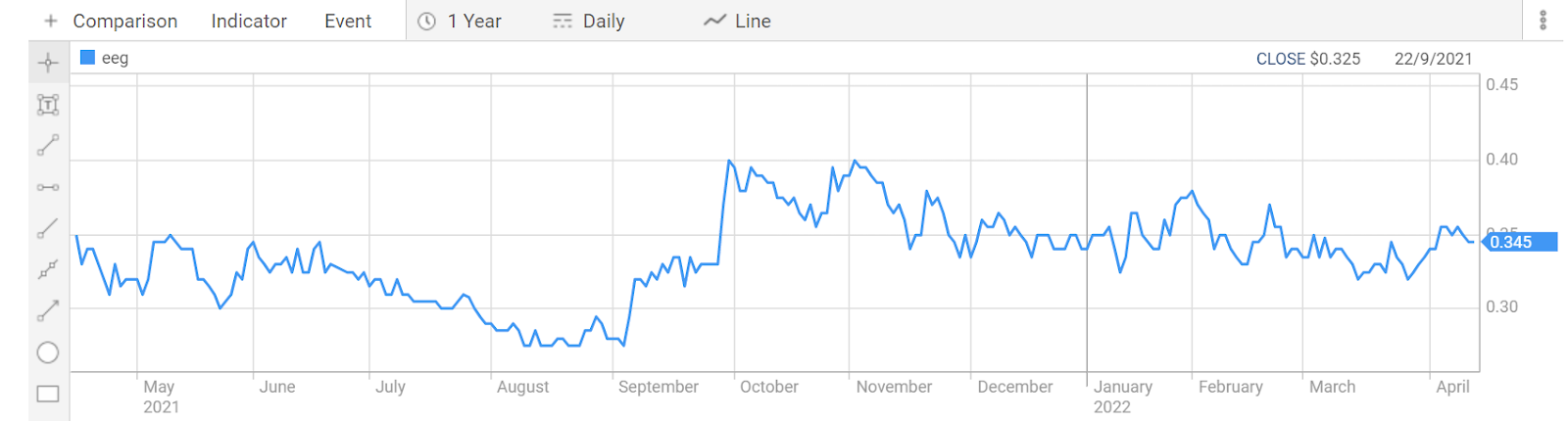Open the three-dot more options menu
This screenshot has height=421, width=1568.
(x=1543, y=21)
